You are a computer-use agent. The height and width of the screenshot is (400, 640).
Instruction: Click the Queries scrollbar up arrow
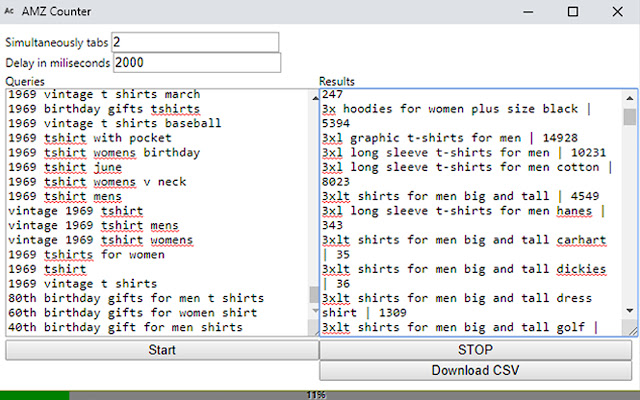(x=315, y=98)
